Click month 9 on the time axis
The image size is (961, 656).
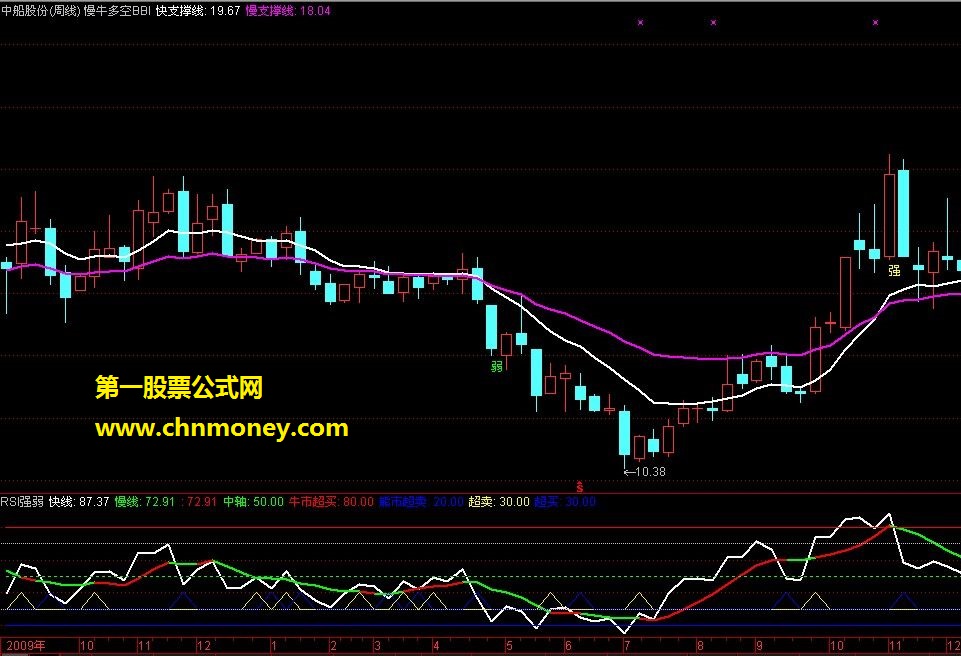click(759, 646)
